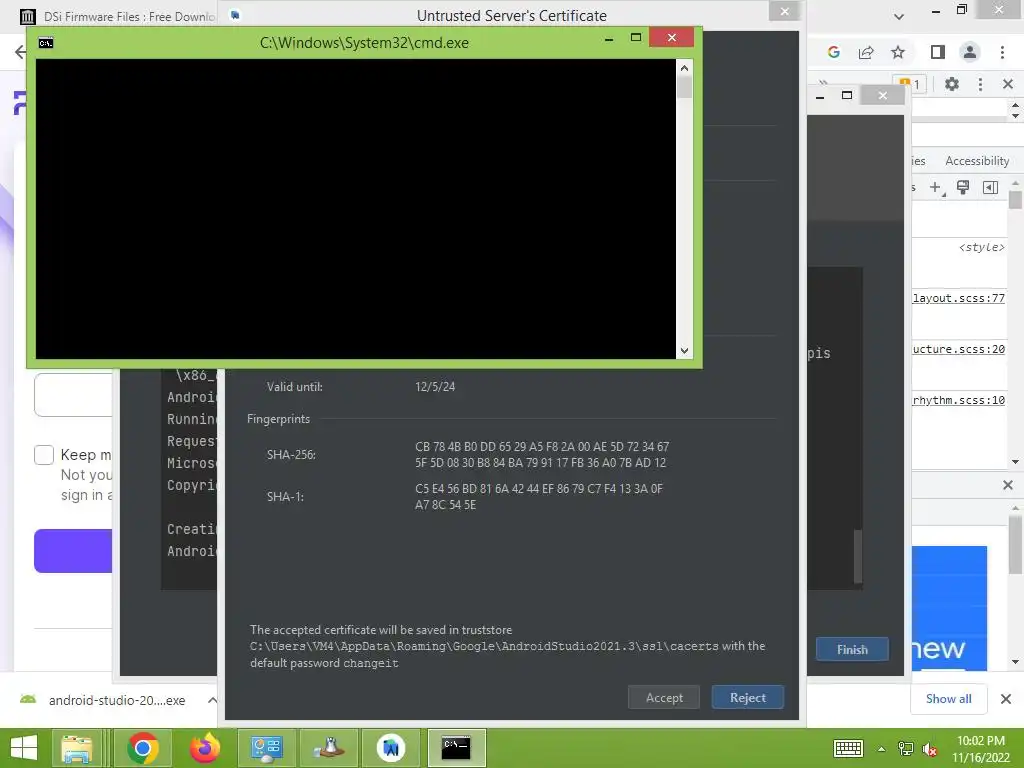Click the SHA-1 fingerprint value text
Screen dimensions: 1024x768
538,496
